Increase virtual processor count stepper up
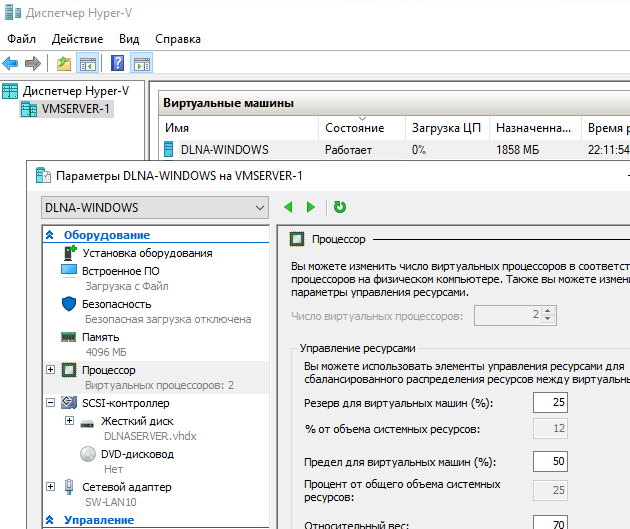The height and width of the screenshot is (529, 630). 548,311
